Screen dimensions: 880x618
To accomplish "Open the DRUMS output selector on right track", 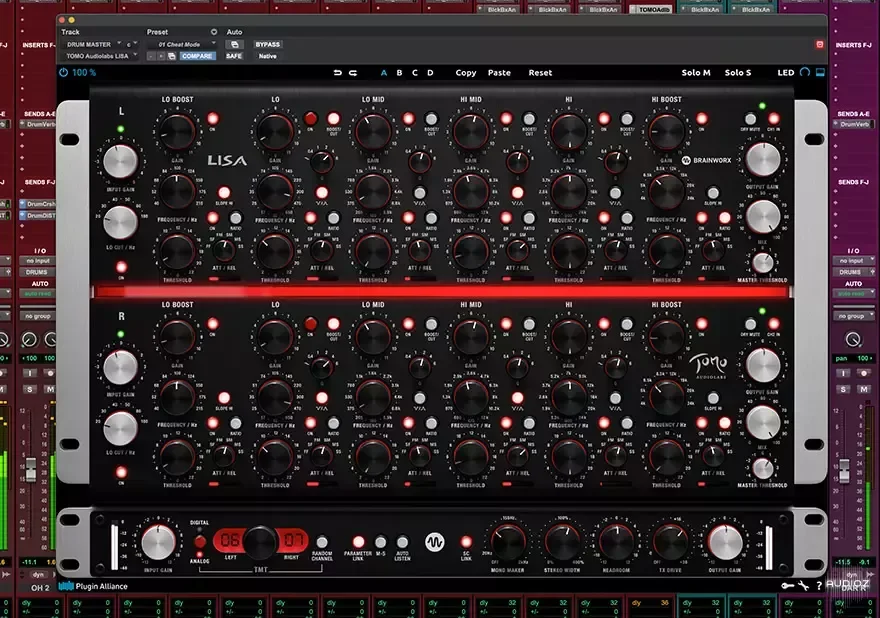I will [851, 272].
